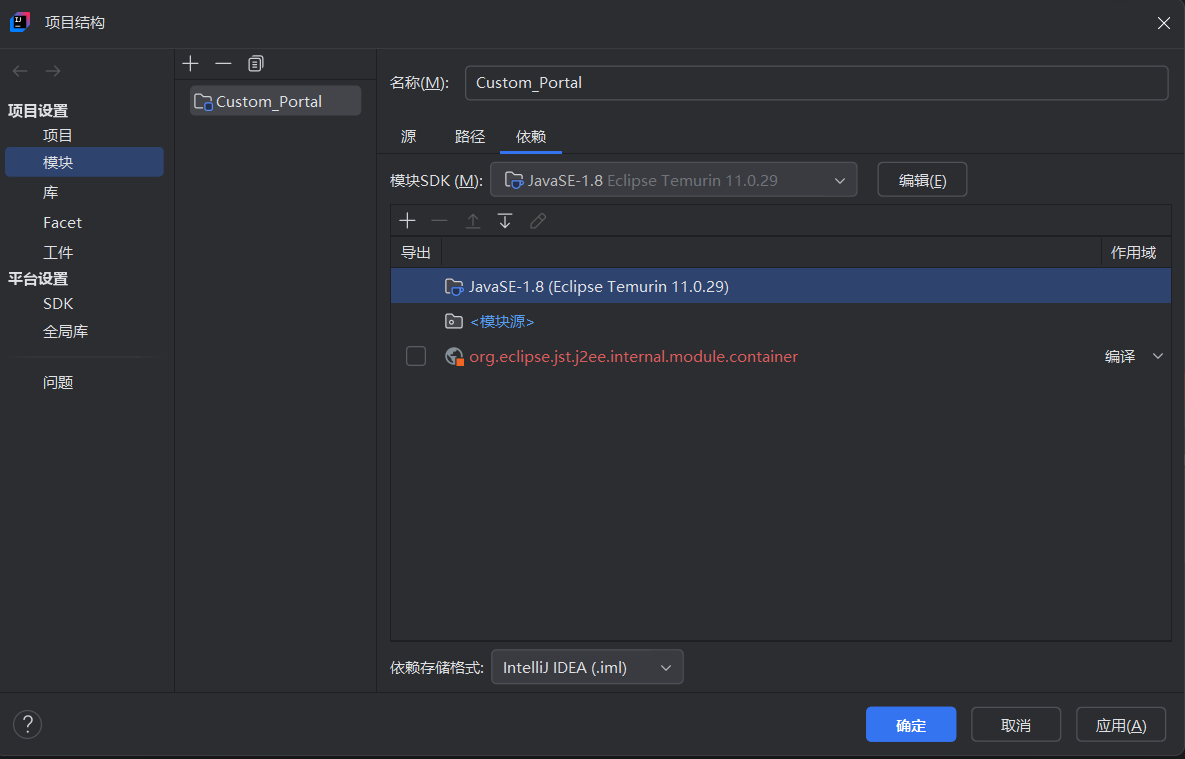This screenshot has height=759, width=1185.
Task: Switch to the 路径 tab
Action: point(469,136)
